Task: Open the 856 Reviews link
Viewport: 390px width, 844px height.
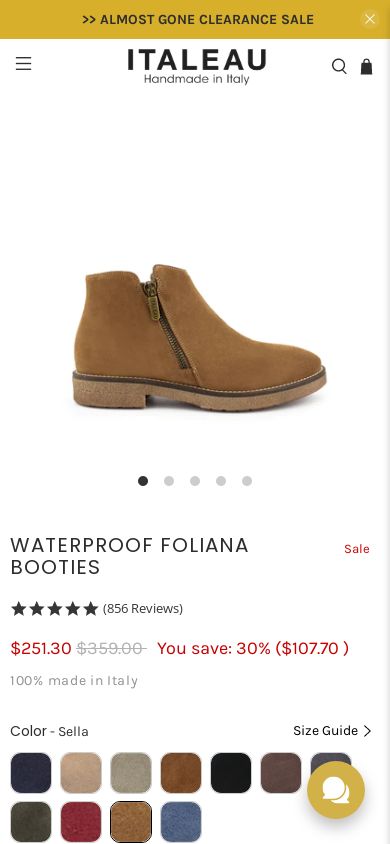Action: 143,609
